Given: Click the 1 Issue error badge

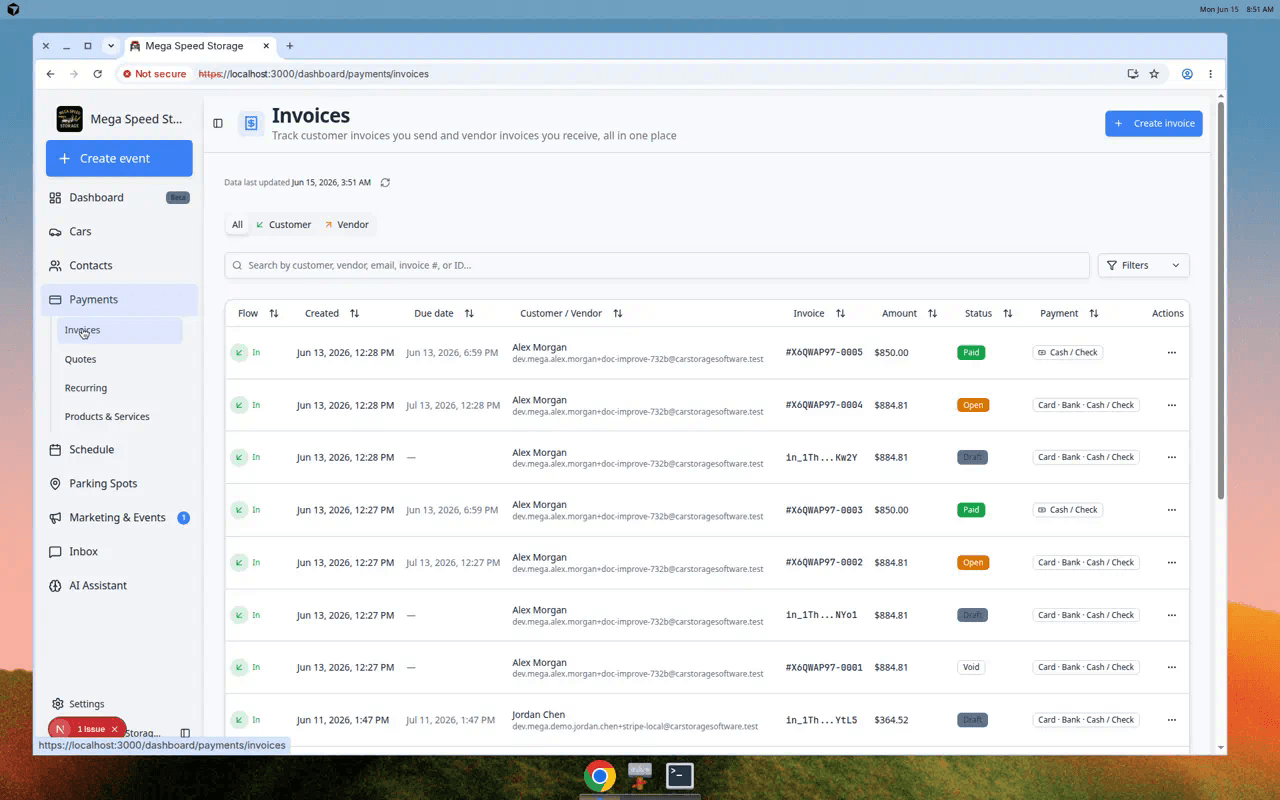Looking at the screenshot, I should (x=90, y=730).
